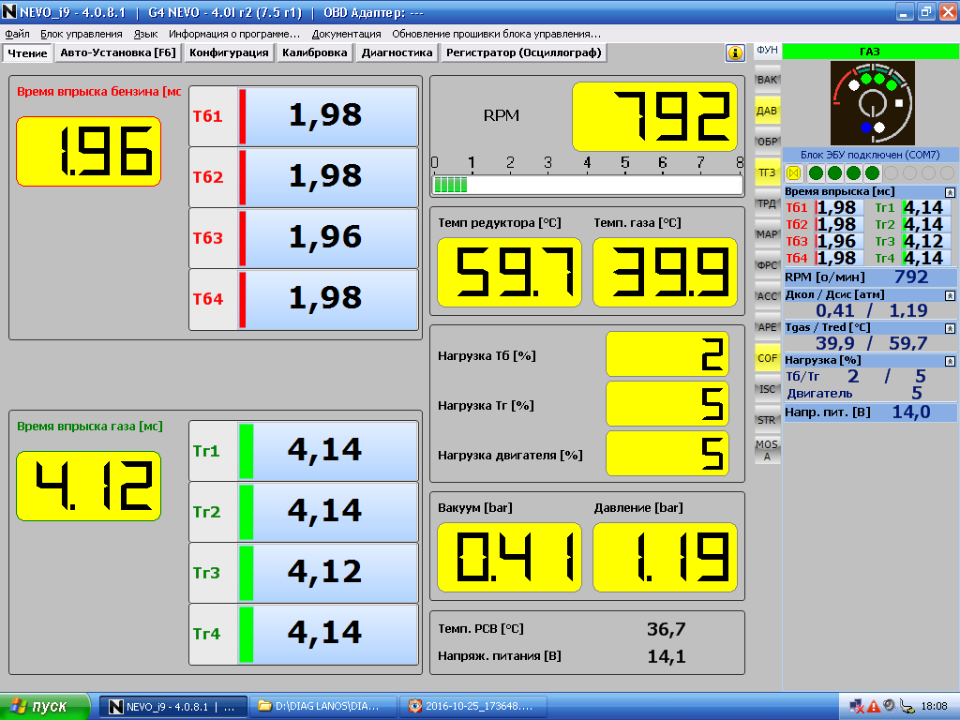
Task: Click the yellow info icon near tabs
Action: click(735, 53)
